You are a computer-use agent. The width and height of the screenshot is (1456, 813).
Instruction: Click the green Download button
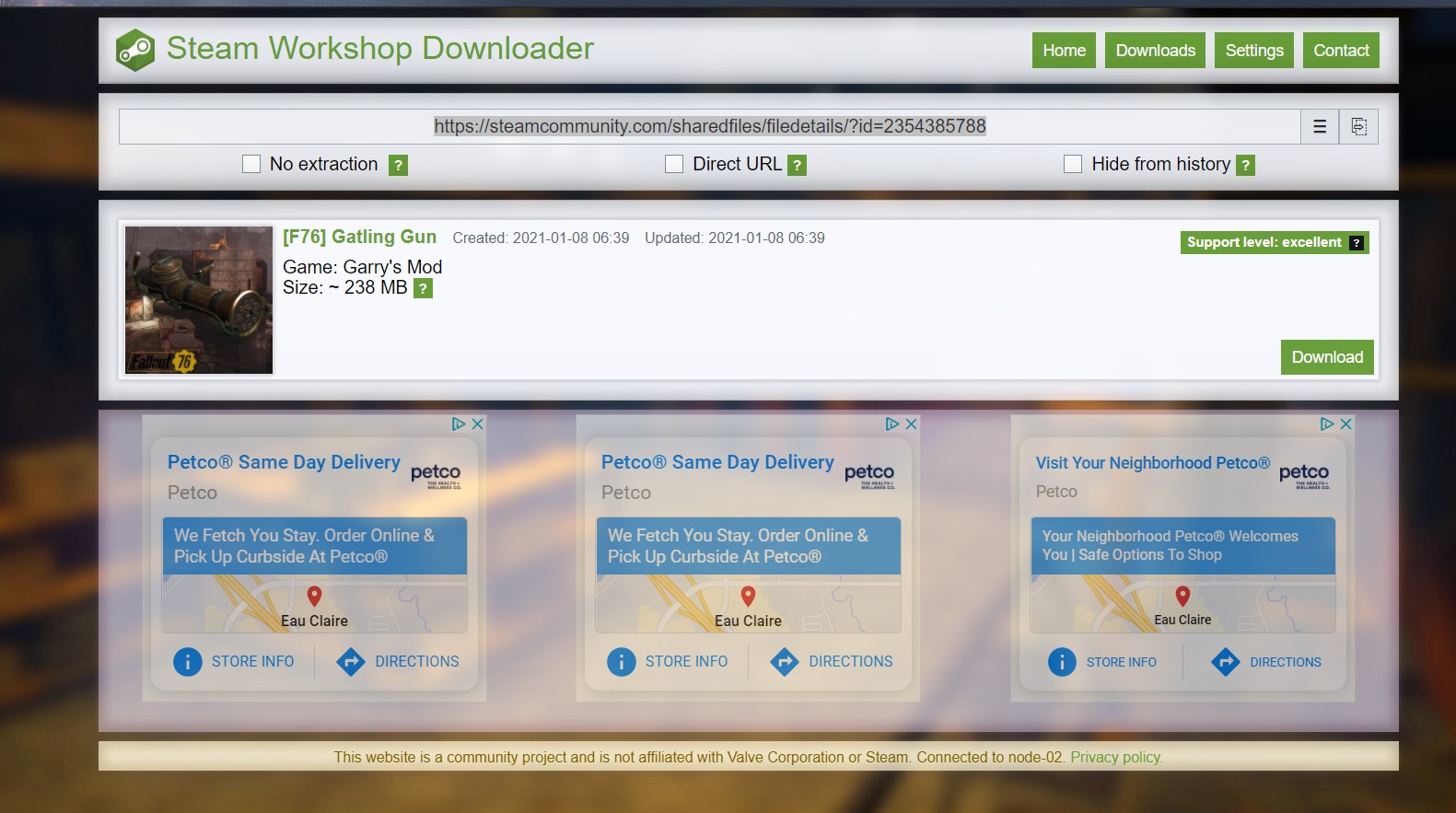pos(1327,357)
